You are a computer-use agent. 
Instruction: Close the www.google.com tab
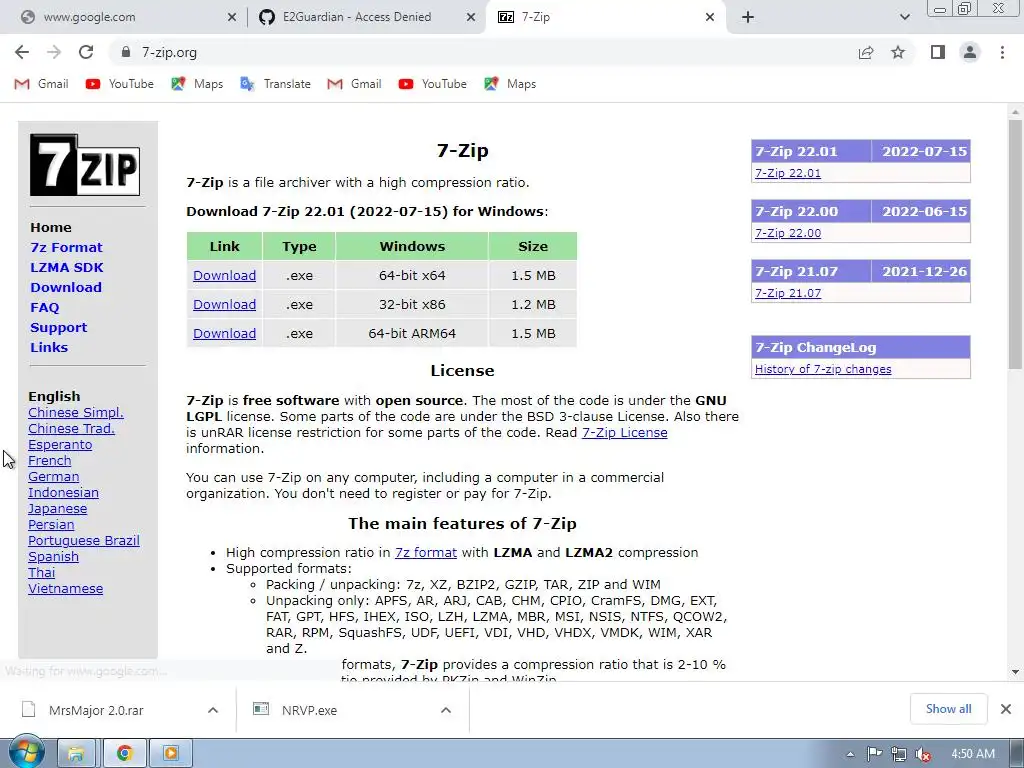(232, 18)
